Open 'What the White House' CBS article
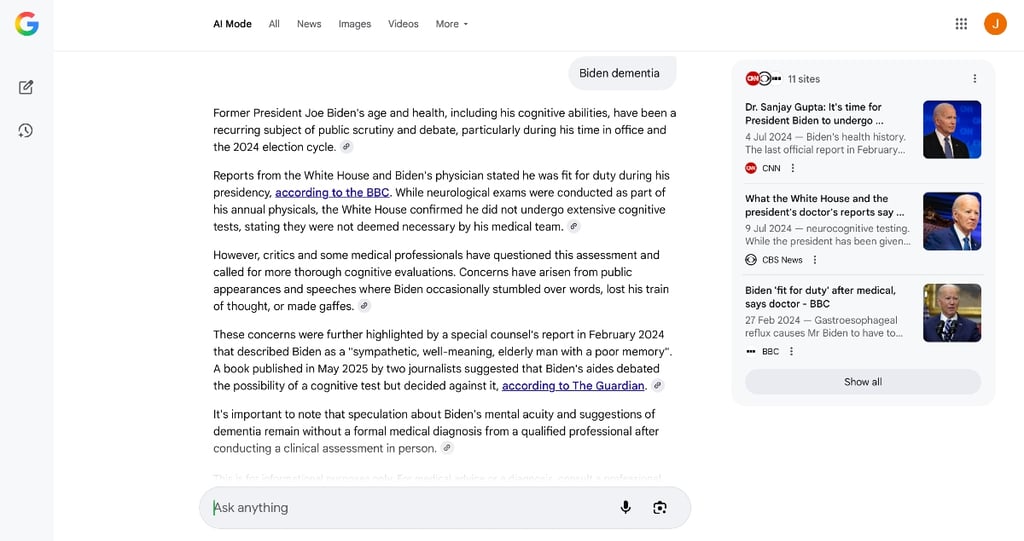 (x=825, y=205)
